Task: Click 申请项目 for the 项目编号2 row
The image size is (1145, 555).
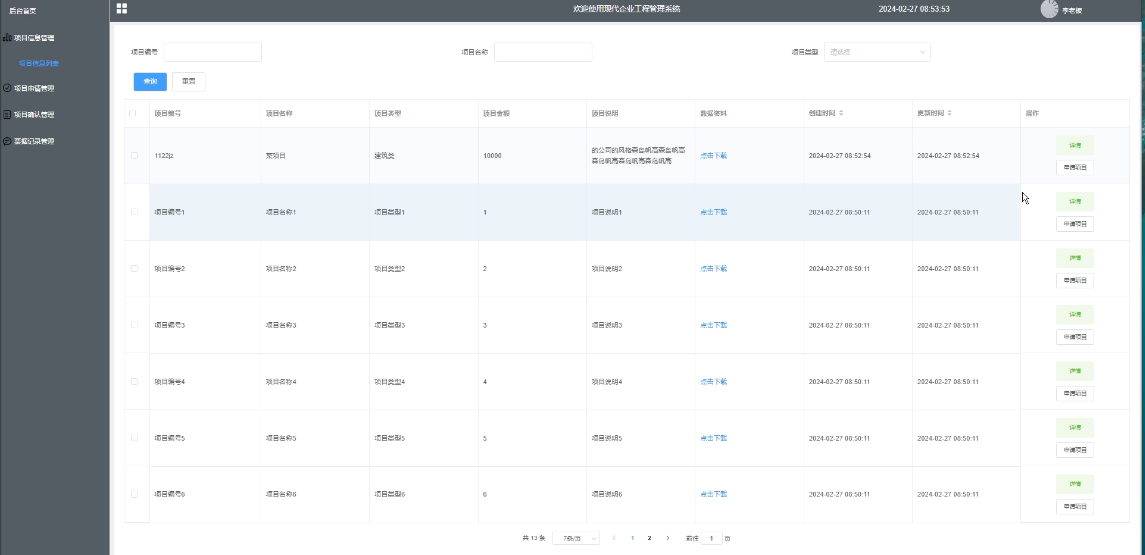Action: 1075,280
